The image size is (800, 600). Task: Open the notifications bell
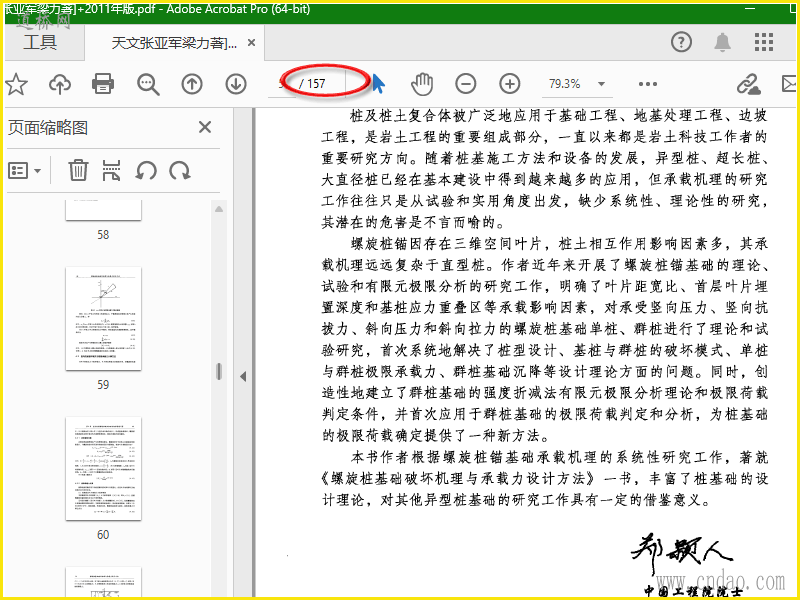coord(722,42)
